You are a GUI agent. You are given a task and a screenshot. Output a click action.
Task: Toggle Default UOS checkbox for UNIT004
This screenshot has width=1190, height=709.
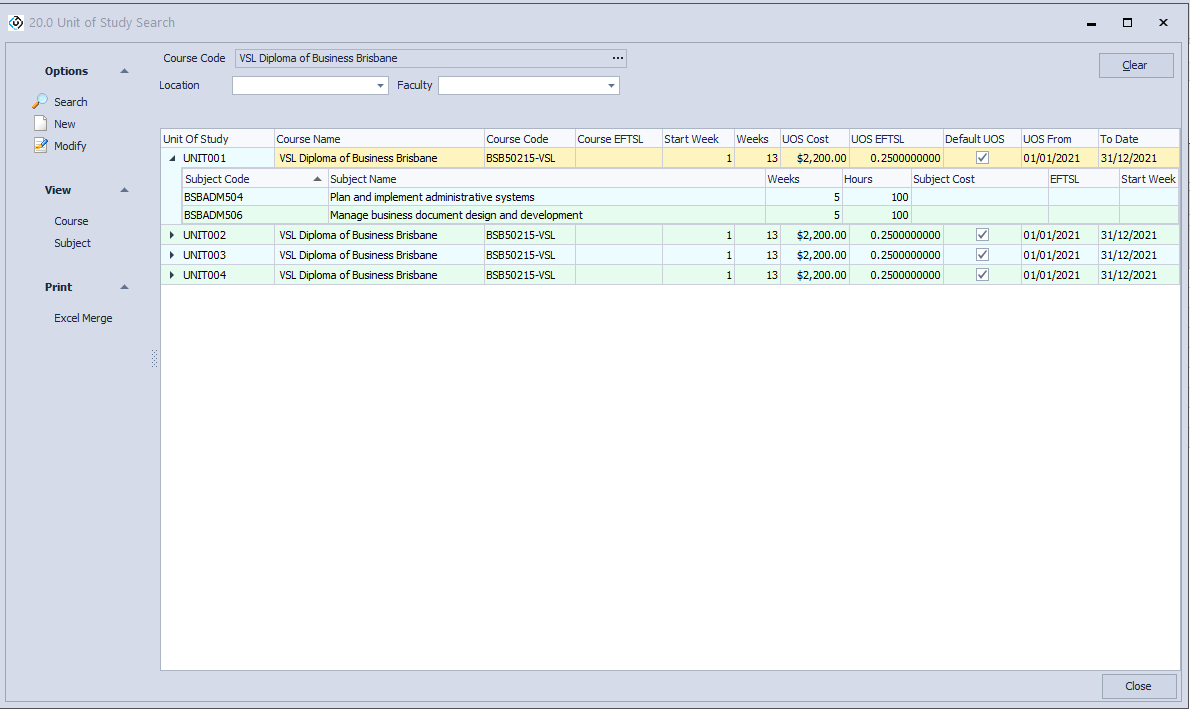point(982,275)
